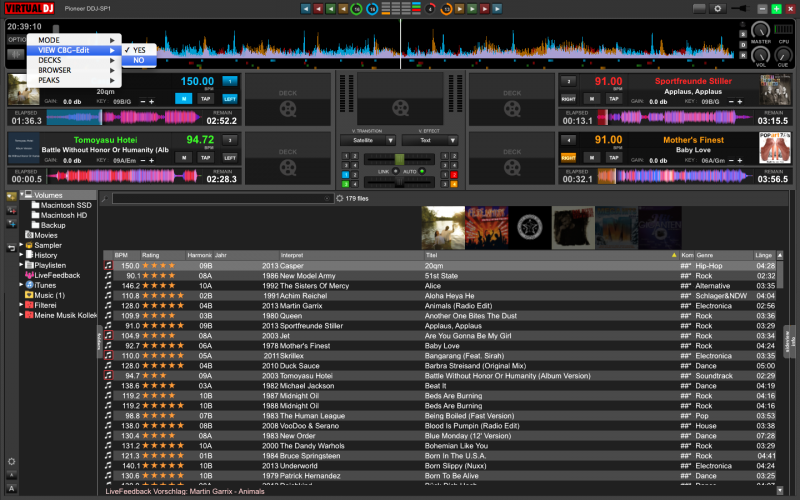Click the film reel in center video preview
800x500 pixels.
(401, 108)
